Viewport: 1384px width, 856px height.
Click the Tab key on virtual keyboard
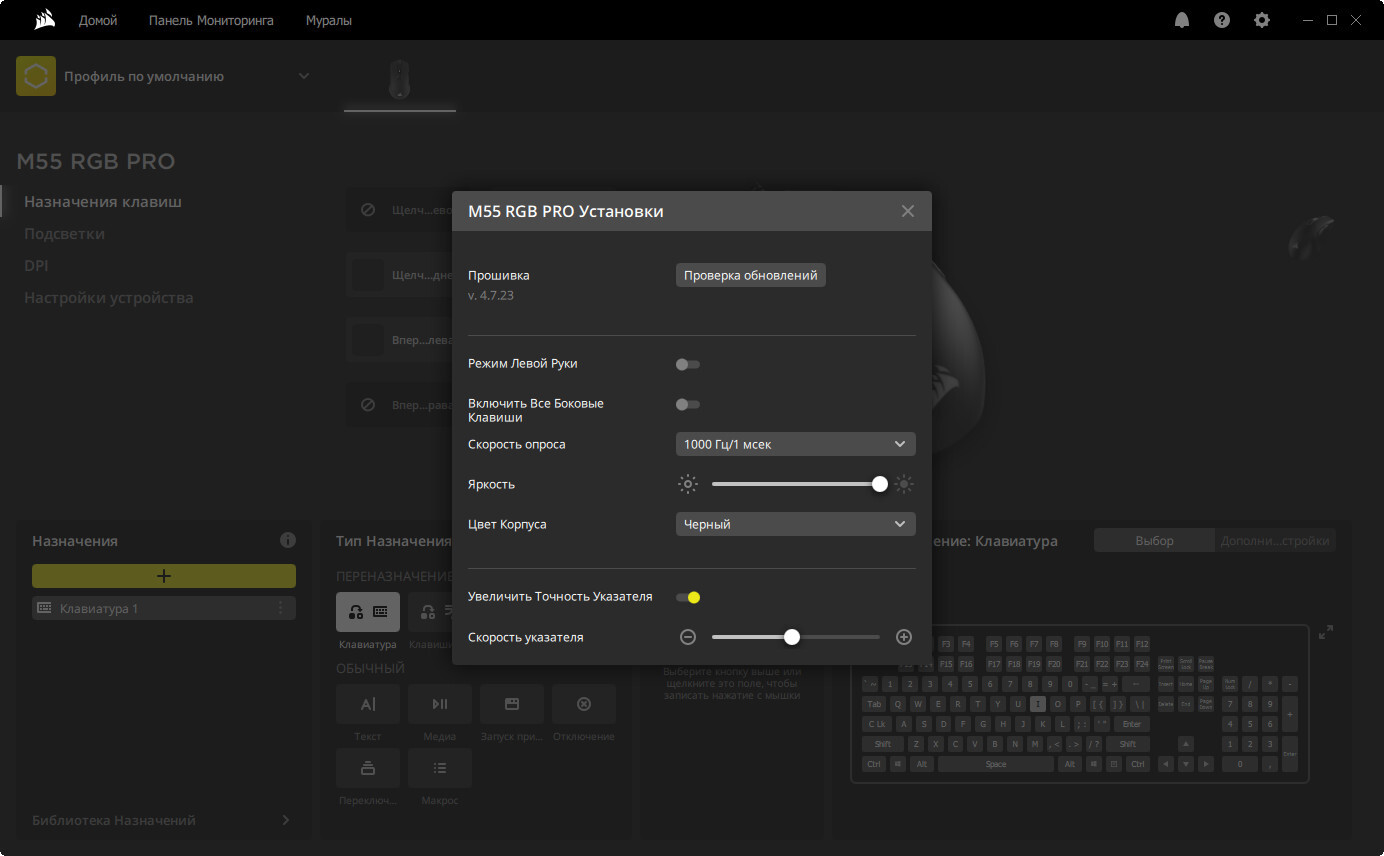tap(875, 704)
